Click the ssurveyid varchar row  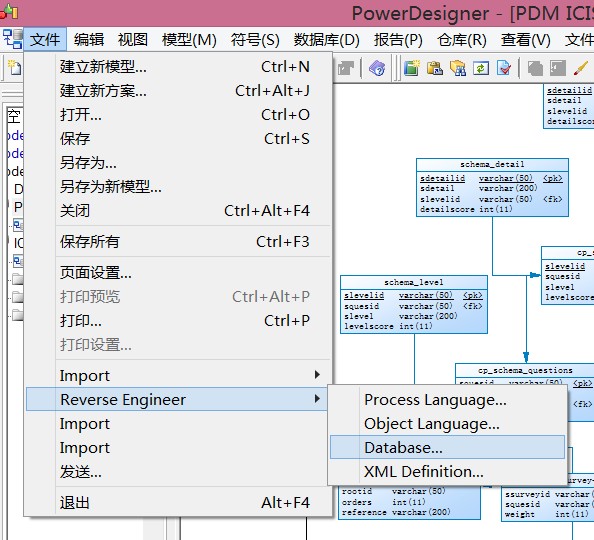[x=549, y=494]
